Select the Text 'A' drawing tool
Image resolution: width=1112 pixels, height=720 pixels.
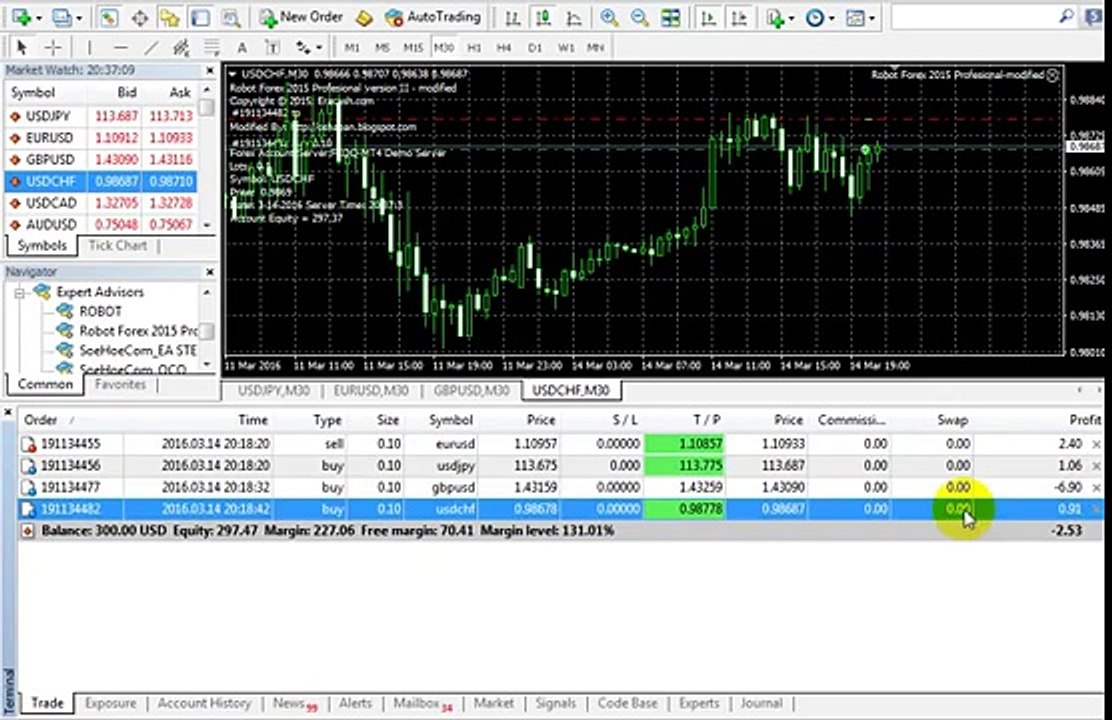242,48
